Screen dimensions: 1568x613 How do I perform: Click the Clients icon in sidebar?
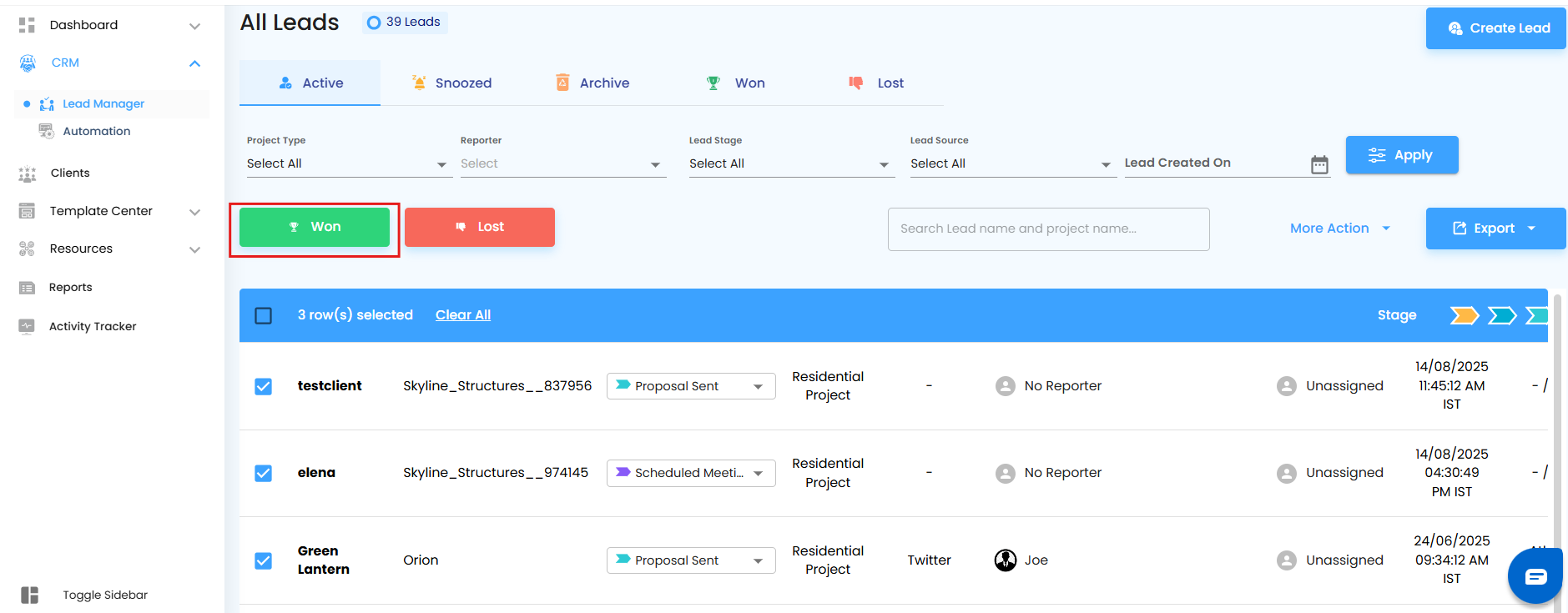(28, 173)
